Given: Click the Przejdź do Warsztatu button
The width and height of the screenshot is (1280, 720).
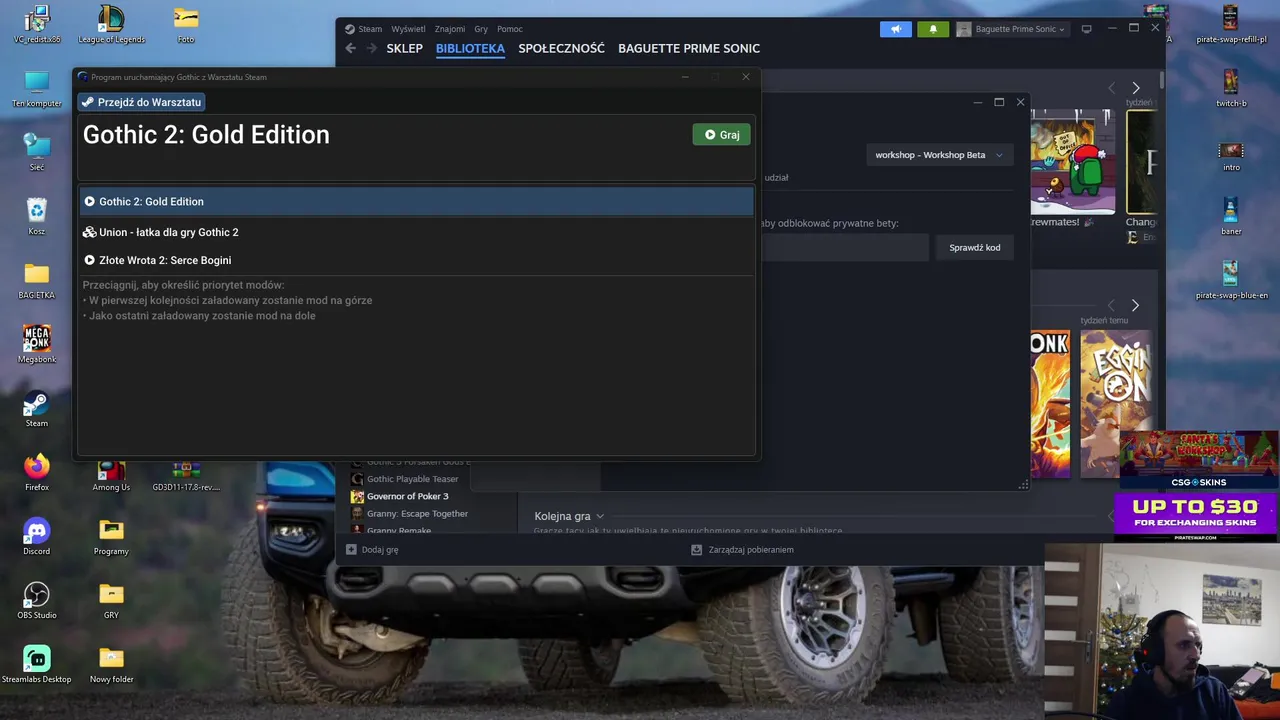Looking at the screenshot, I should point(142,102).
